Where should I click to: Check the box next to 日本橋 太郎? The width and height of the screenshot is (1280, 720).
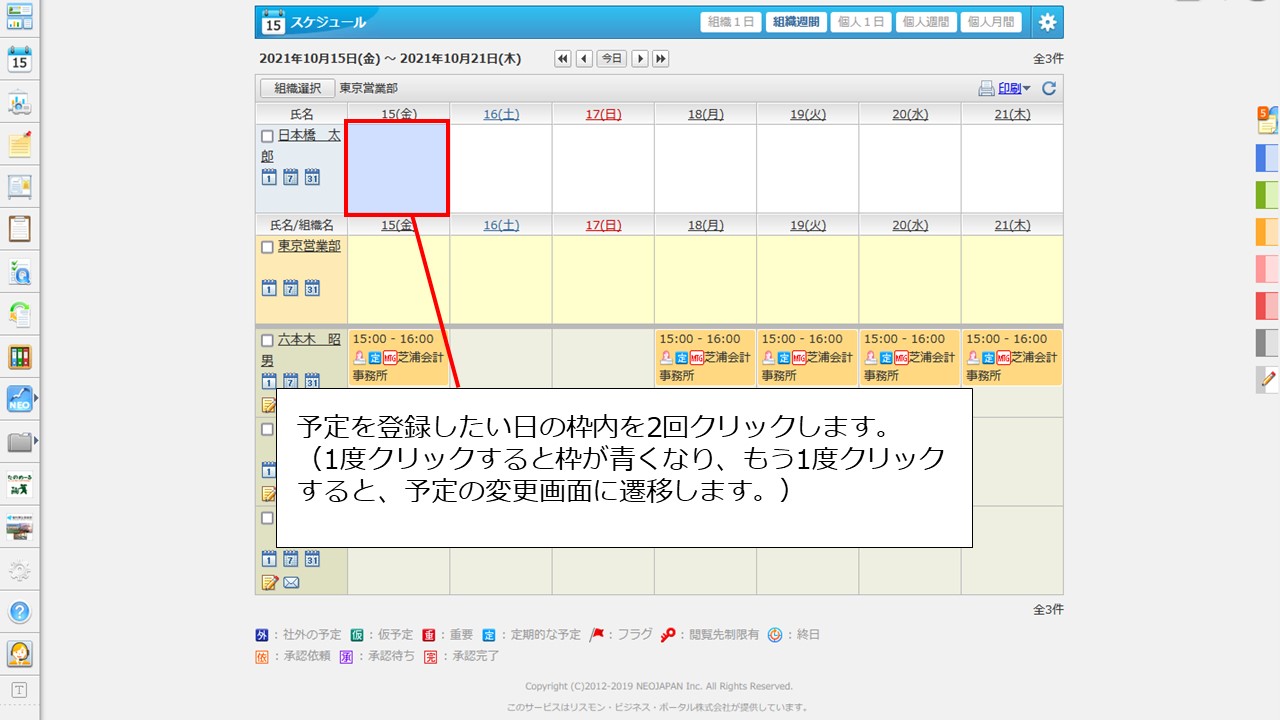click(x=267, y=136)
